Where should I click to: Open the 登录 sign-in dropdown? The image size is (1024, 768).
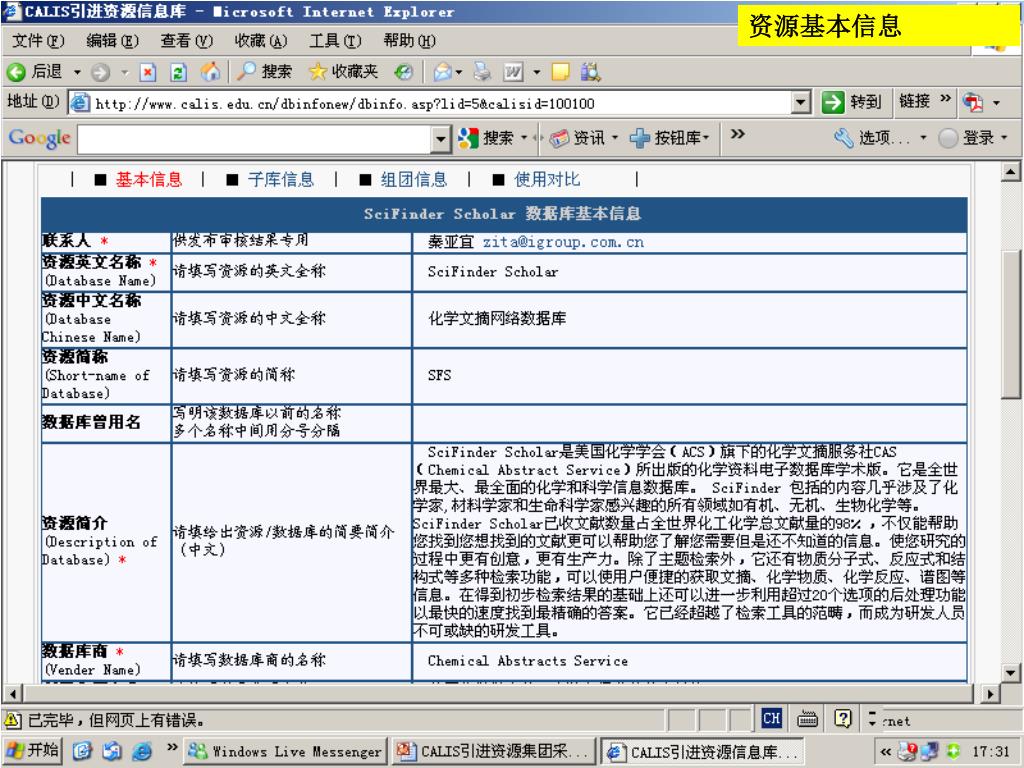(1004, 138)
